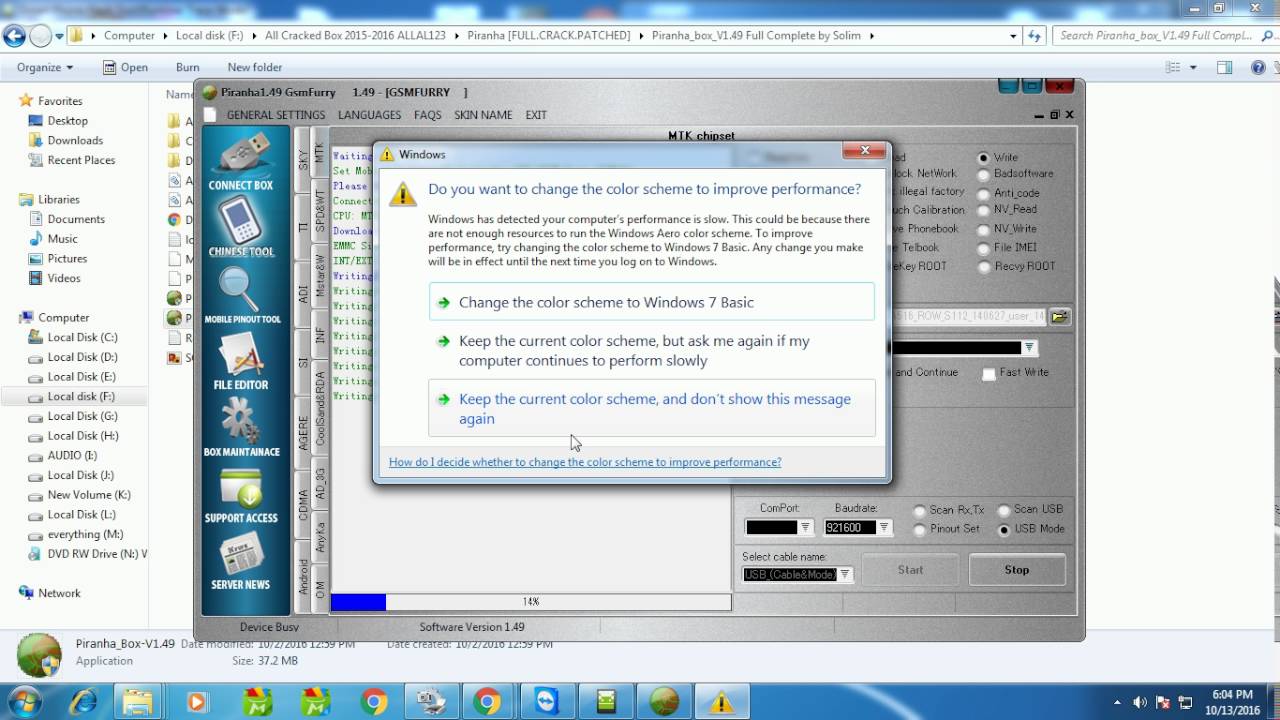The width and height of the screenshot is (1280, 720).
Task: Open the media player taskbar icon
Action: [x=196, y=701]
